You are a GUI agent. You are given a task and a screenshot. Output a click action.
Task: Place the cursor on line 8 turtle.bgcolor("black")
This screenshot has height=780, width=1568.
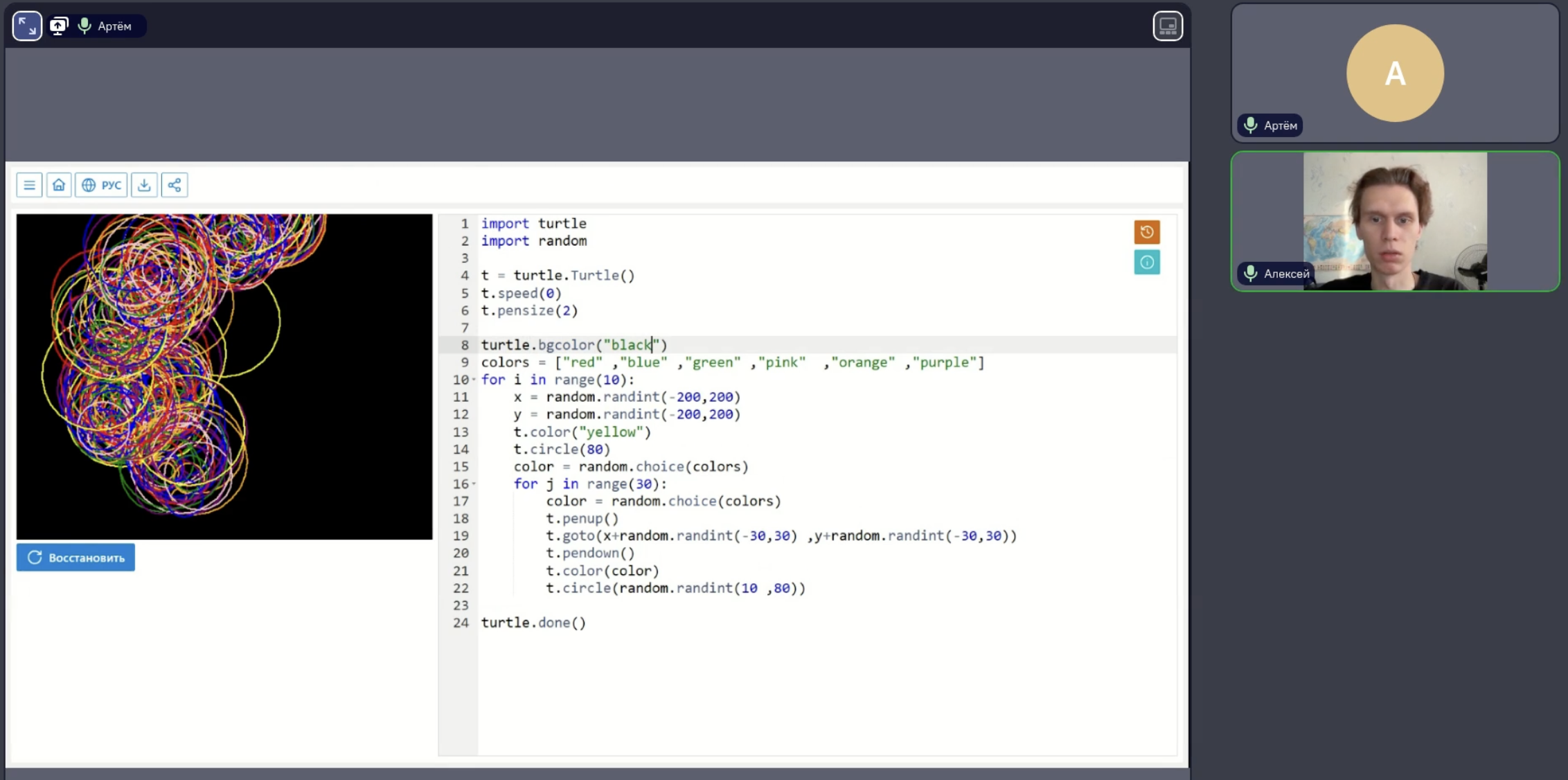574,345
